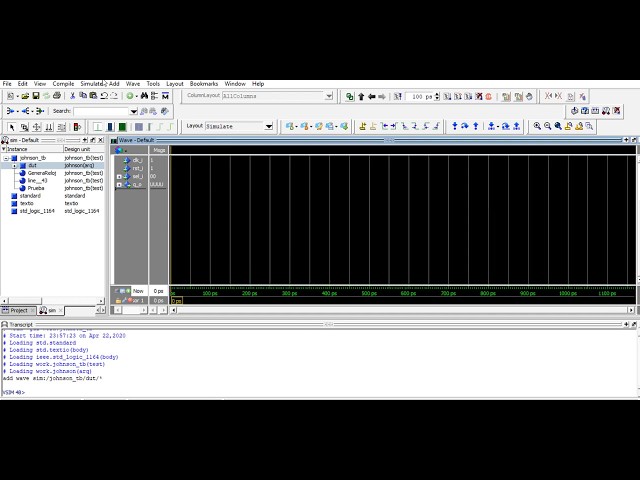640x480 pixels.
Task: Click the Undo arrow icon
Action: 104,96
